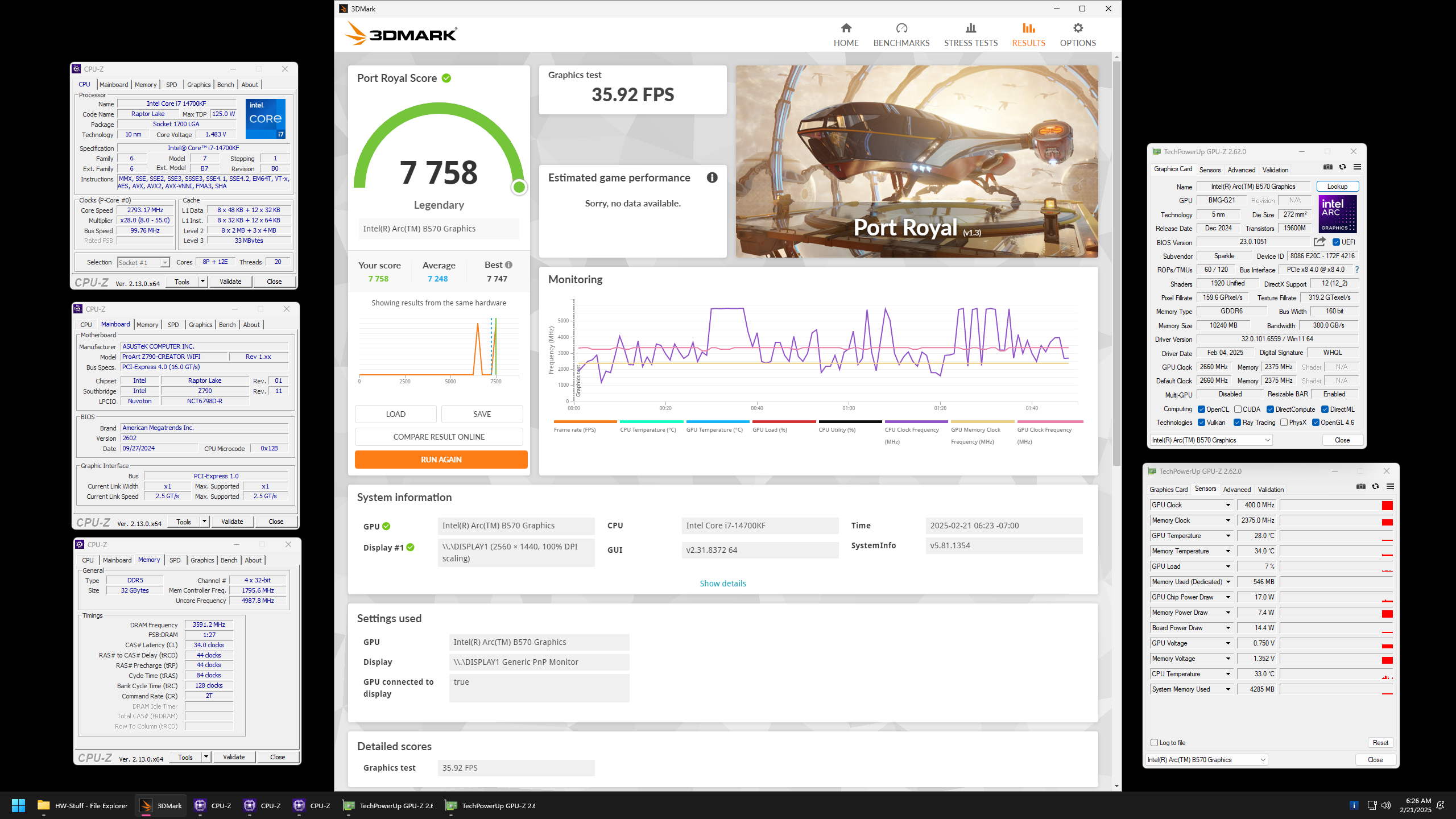Switch to SPD tab in CPU-Z Mainboard window

[x=173, y=325]
